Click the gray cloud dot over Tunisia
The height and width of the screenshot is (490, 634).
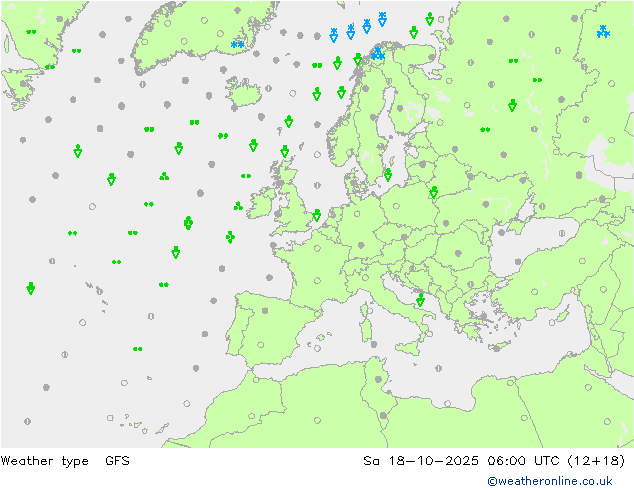pos(378,380)
